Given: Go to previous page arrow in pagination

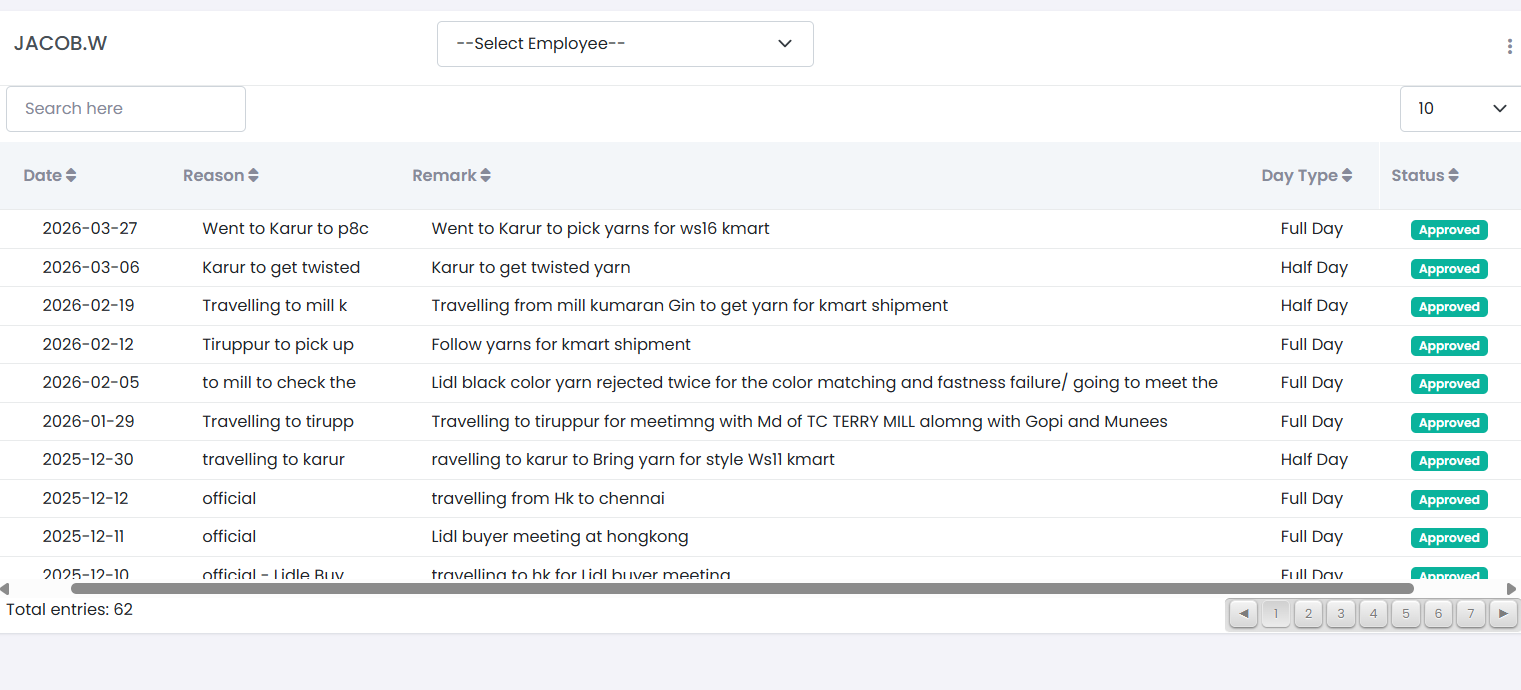Looking at the screenshot, I should point(1243,613).
